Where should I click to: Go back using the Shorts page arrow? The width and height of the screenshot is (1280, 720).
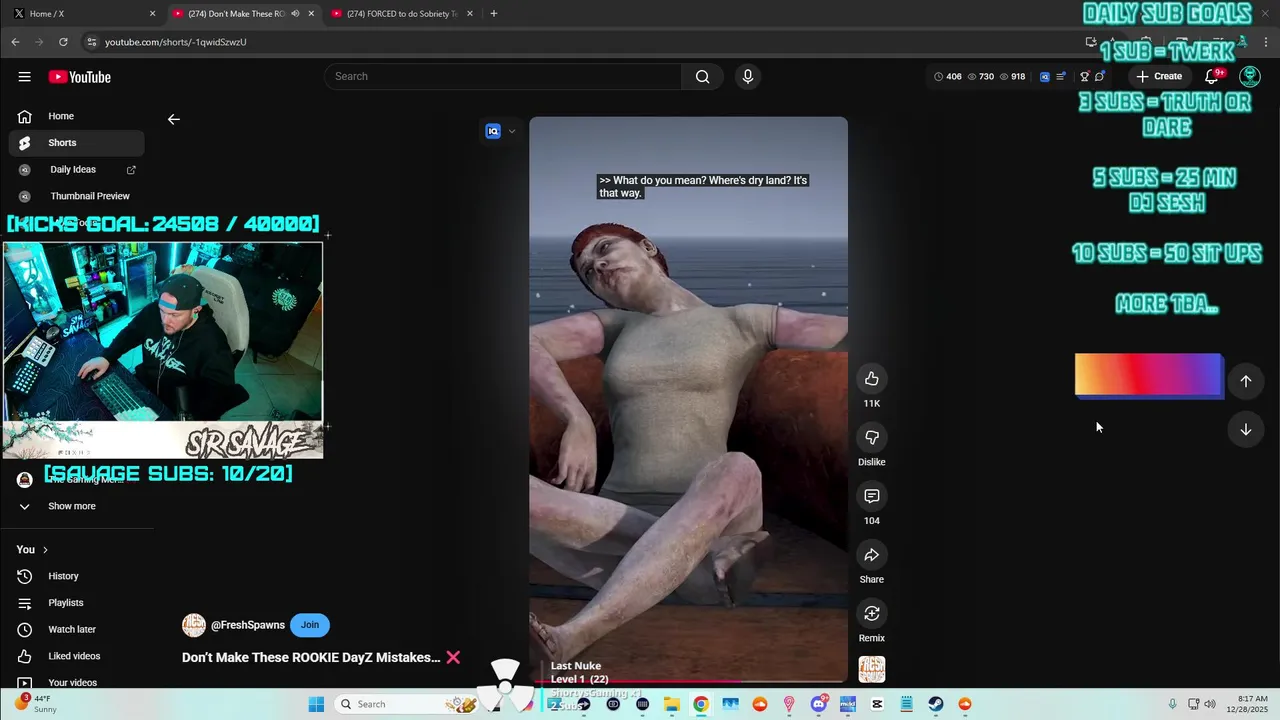click(x=174, y=119)
